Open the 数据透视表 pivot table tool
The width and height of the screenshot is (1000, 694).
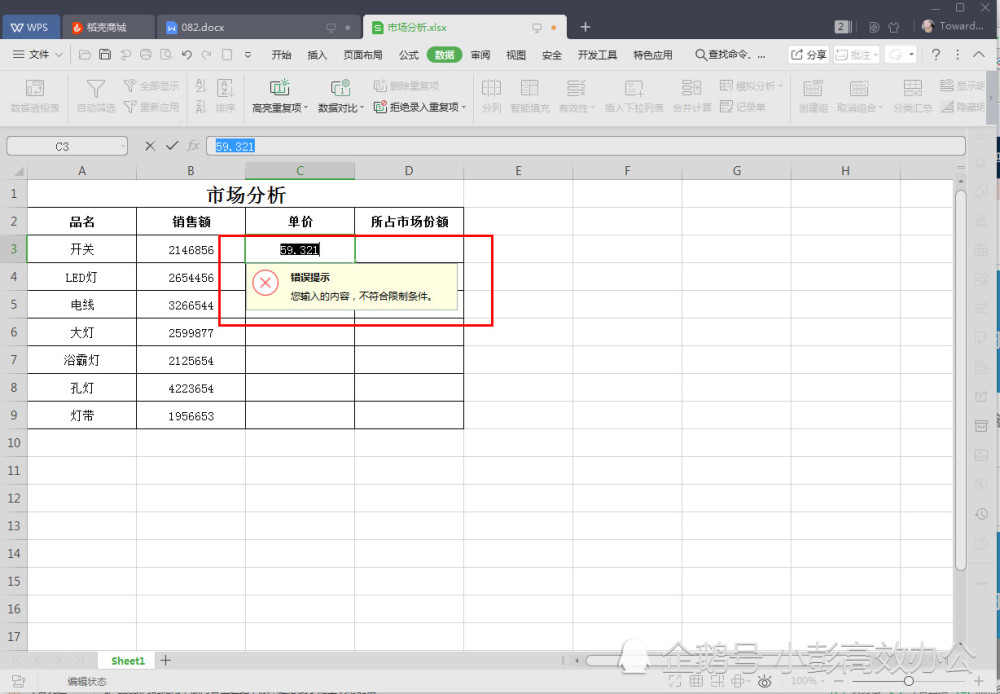(35, 96)
